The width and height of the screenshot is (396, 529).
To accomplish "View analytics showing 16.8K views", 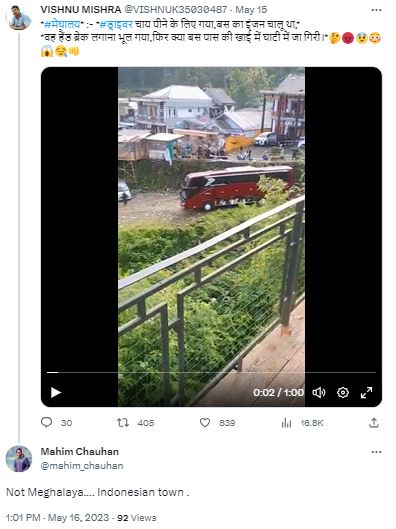I will (x=286, y=423).
